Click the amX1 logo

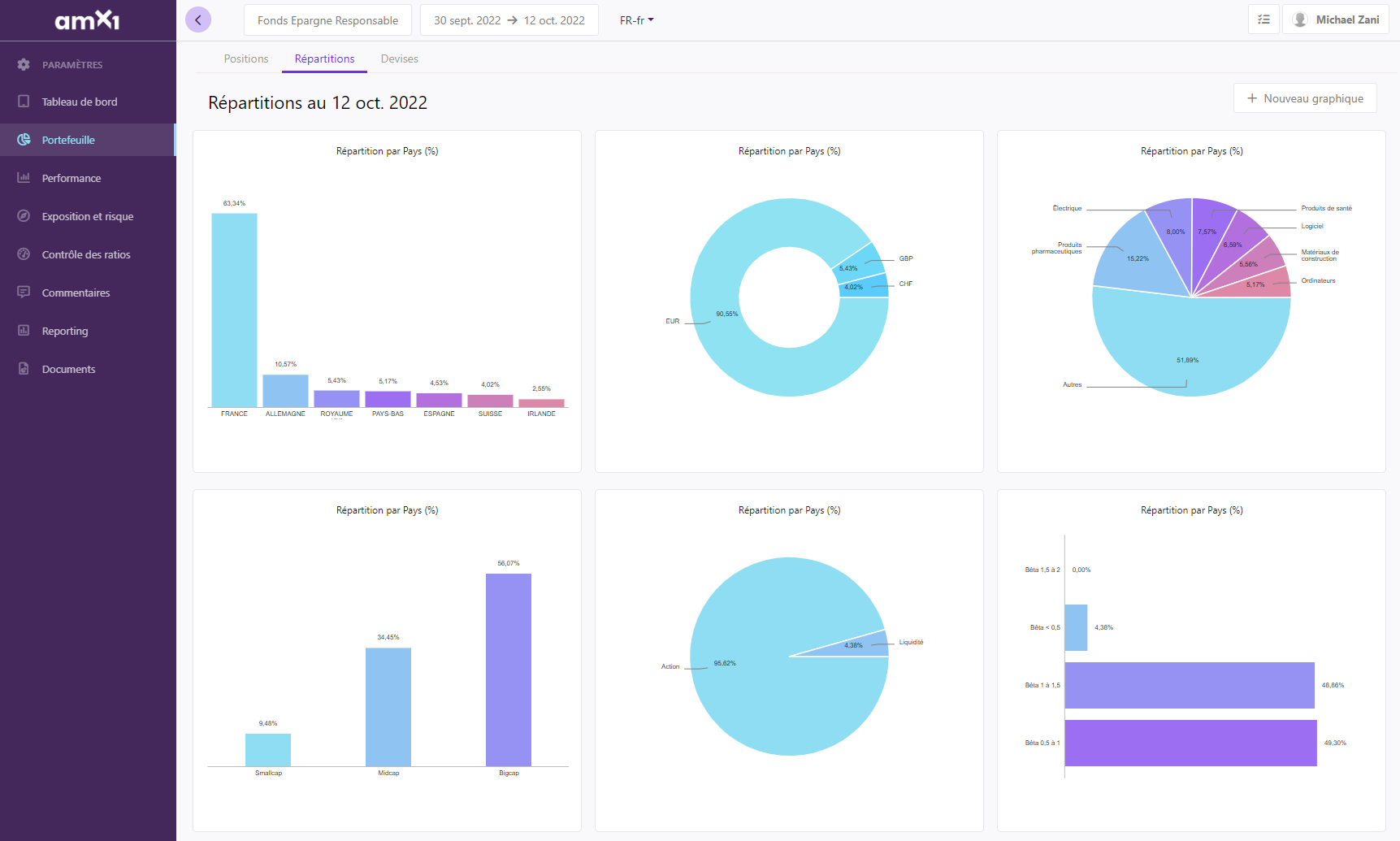87,20
